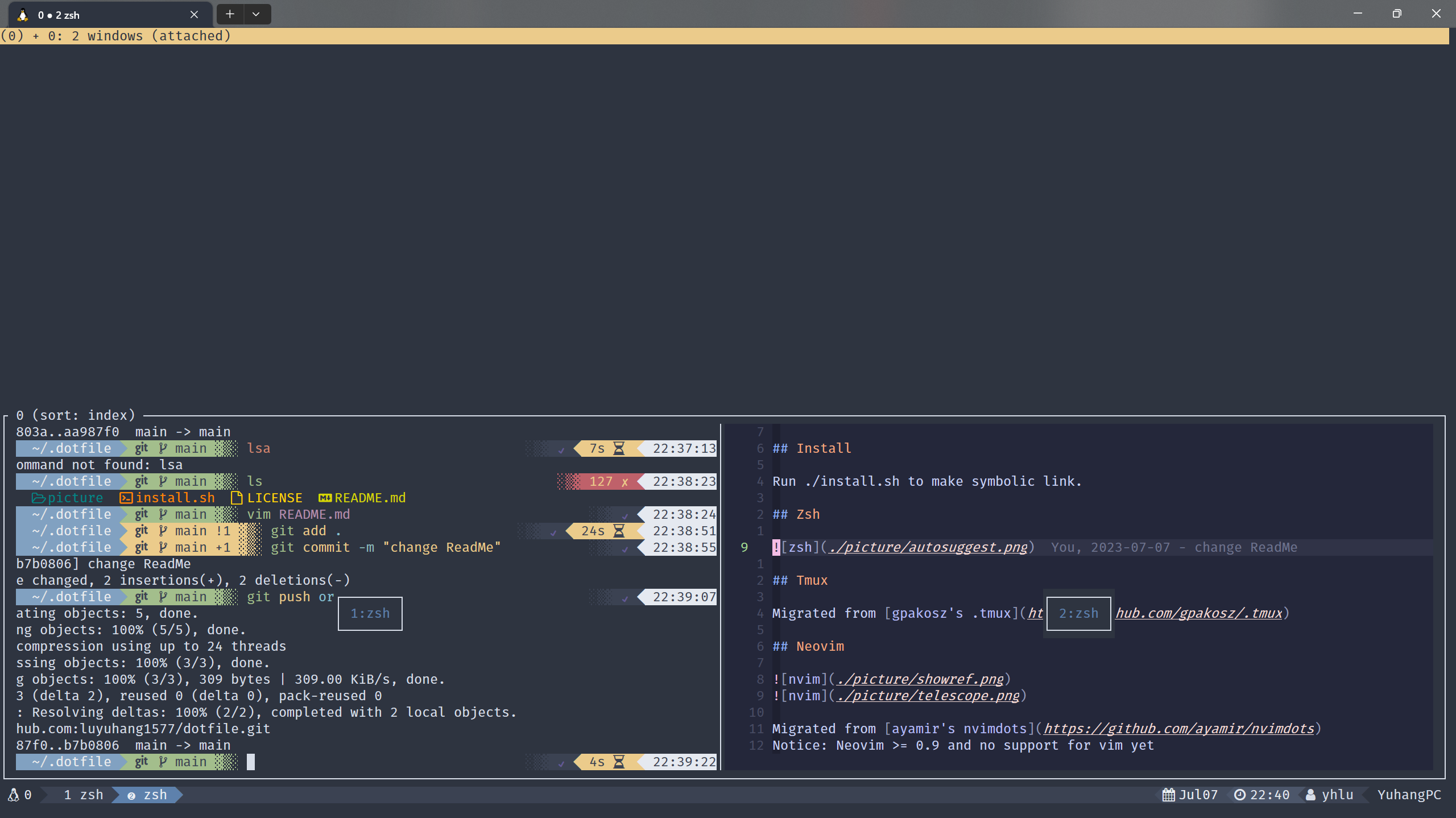The width and height of the screenshot is (1456, 818).
Task: Switch to tmux window '1 zsh' in status bar
Action: click(83, 795)
